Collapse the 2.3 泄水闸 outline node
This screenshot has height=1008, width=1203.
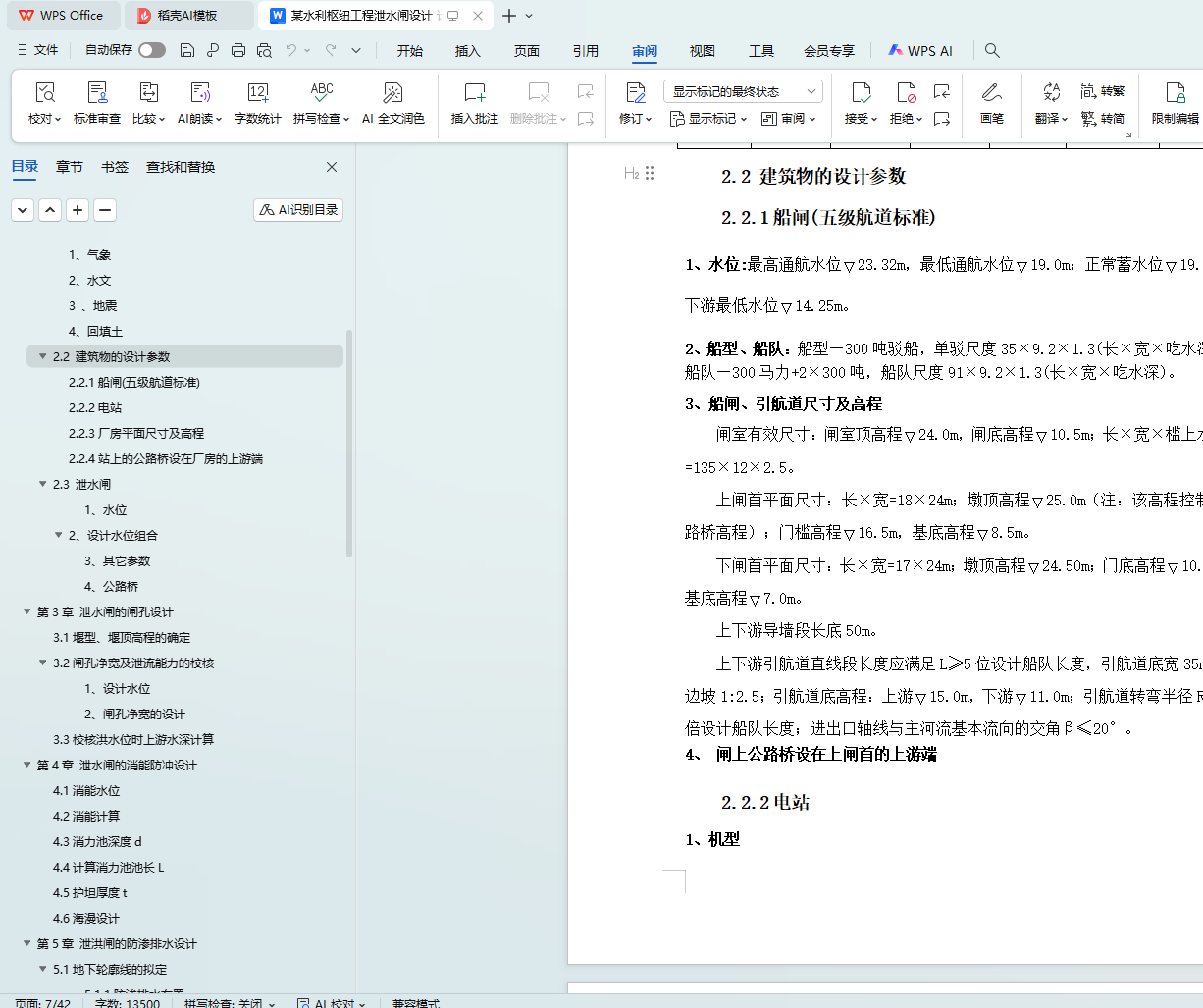click(43, 484)
